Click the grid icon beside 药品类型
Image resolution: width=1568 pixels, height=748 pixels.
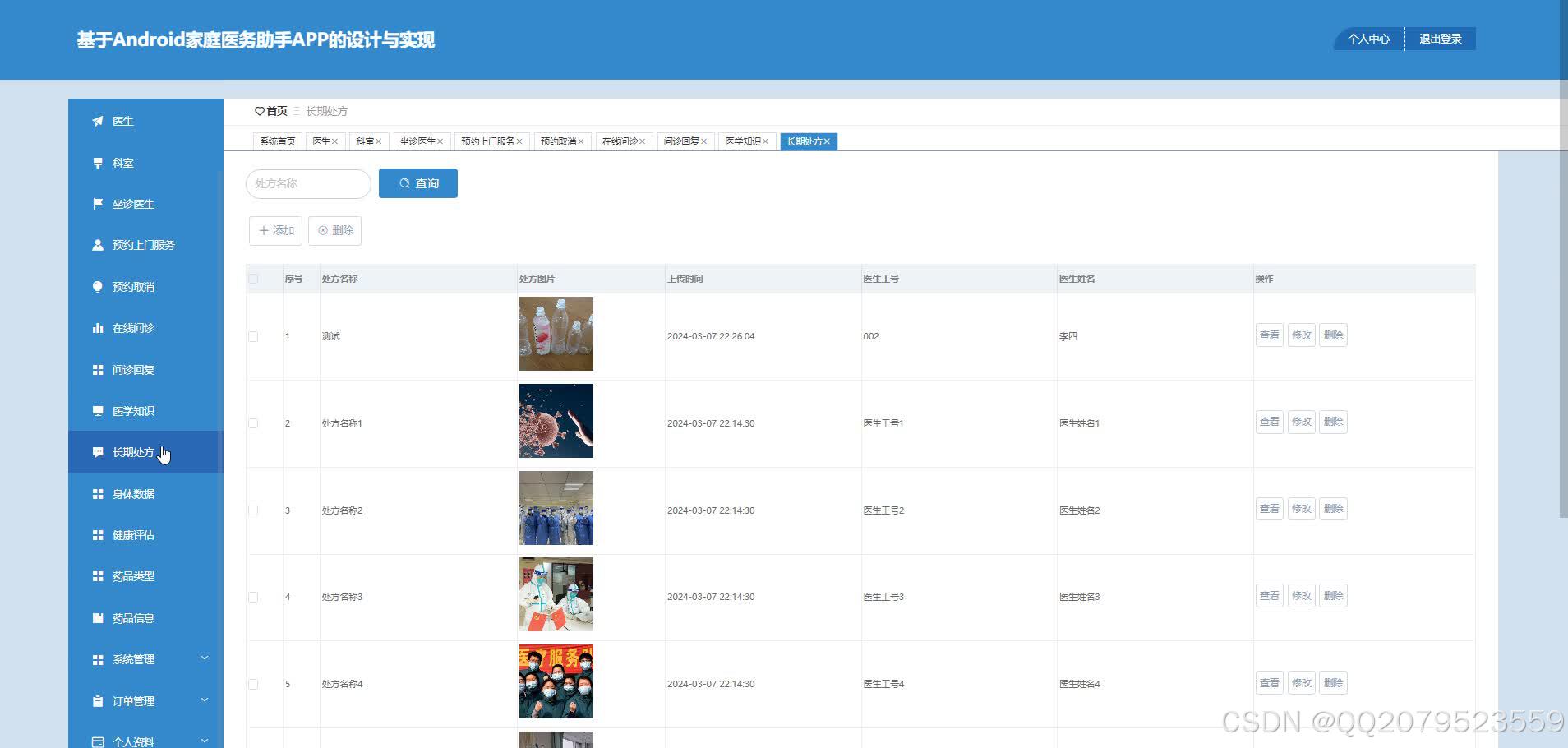[x=98, y=576]
